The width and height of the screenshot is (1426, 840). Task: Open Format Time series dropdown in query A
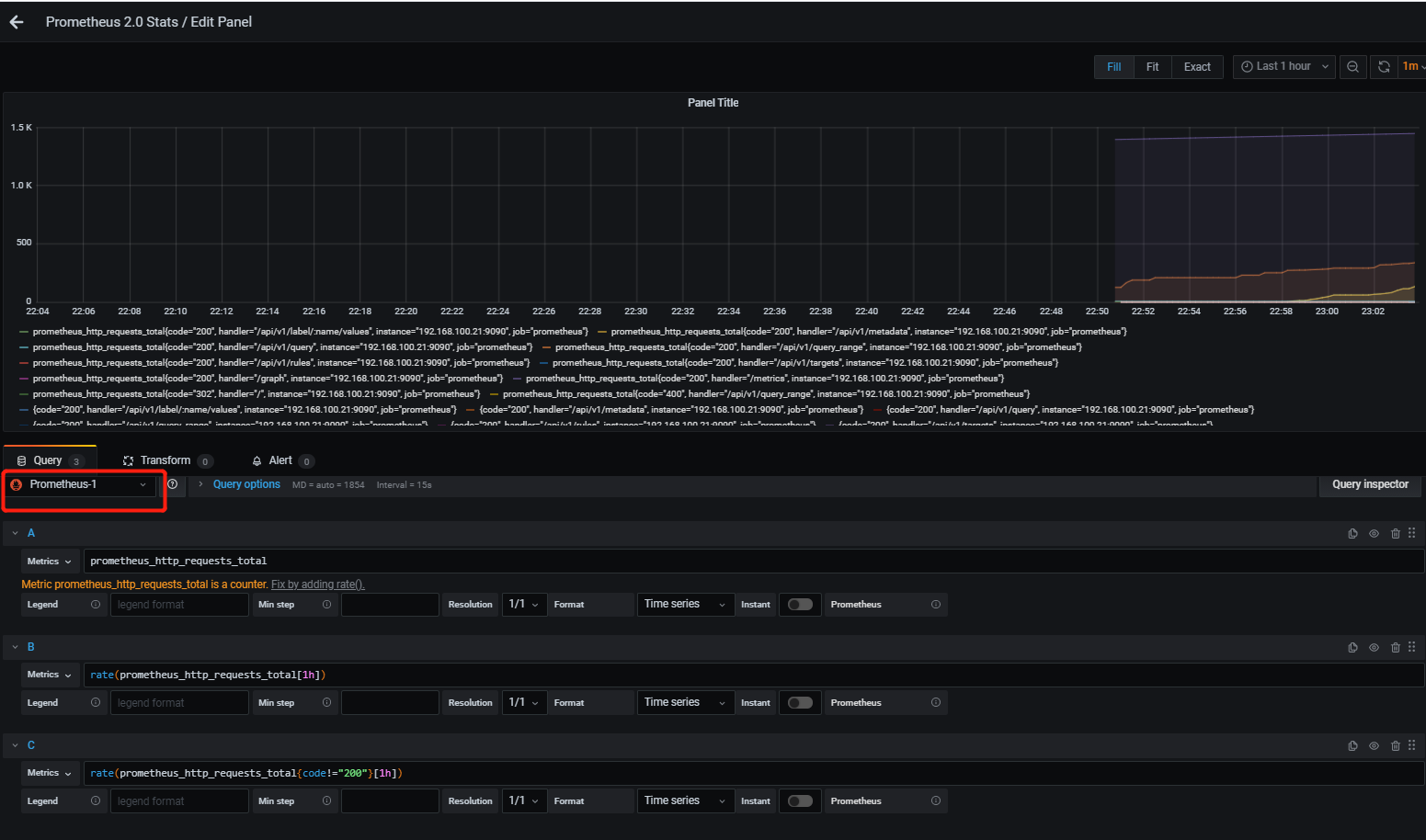685,605
